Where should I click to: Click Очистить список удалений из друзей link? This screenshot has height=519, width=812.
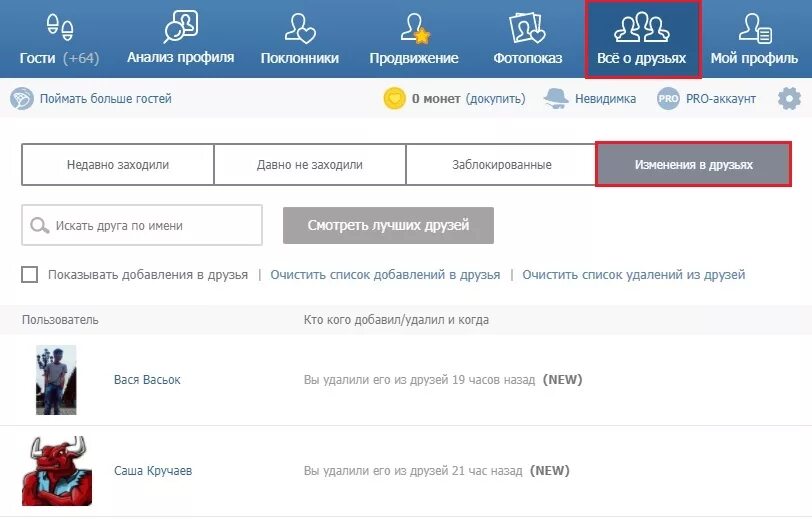(x=633, y=275)
